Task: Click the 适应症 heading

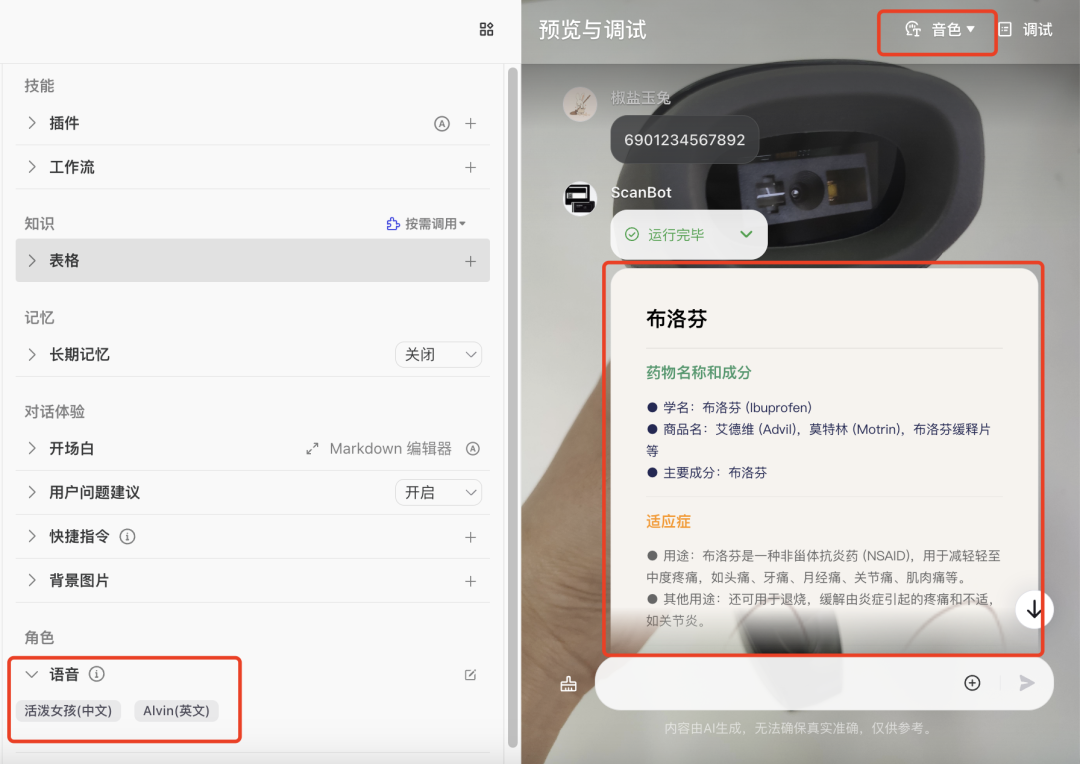Action: pos(668,522)
